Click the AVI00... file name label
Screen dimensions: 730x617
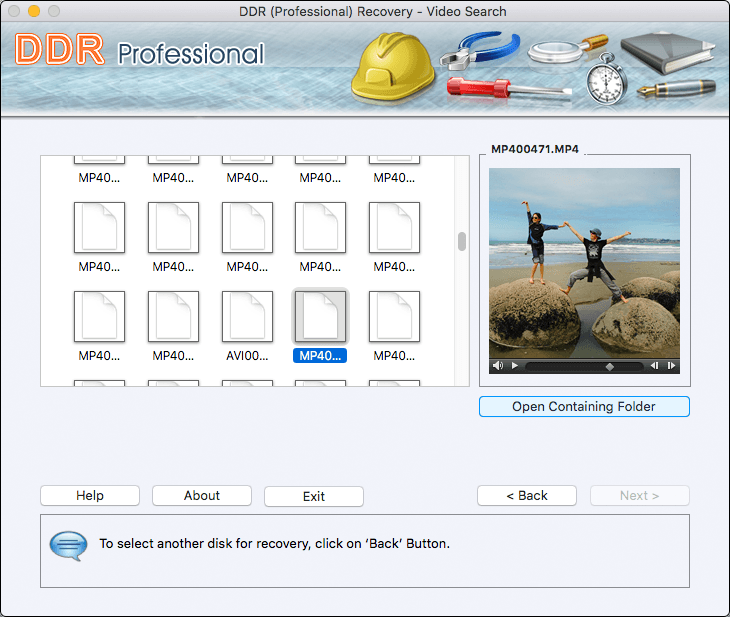(x=247, y=356)
